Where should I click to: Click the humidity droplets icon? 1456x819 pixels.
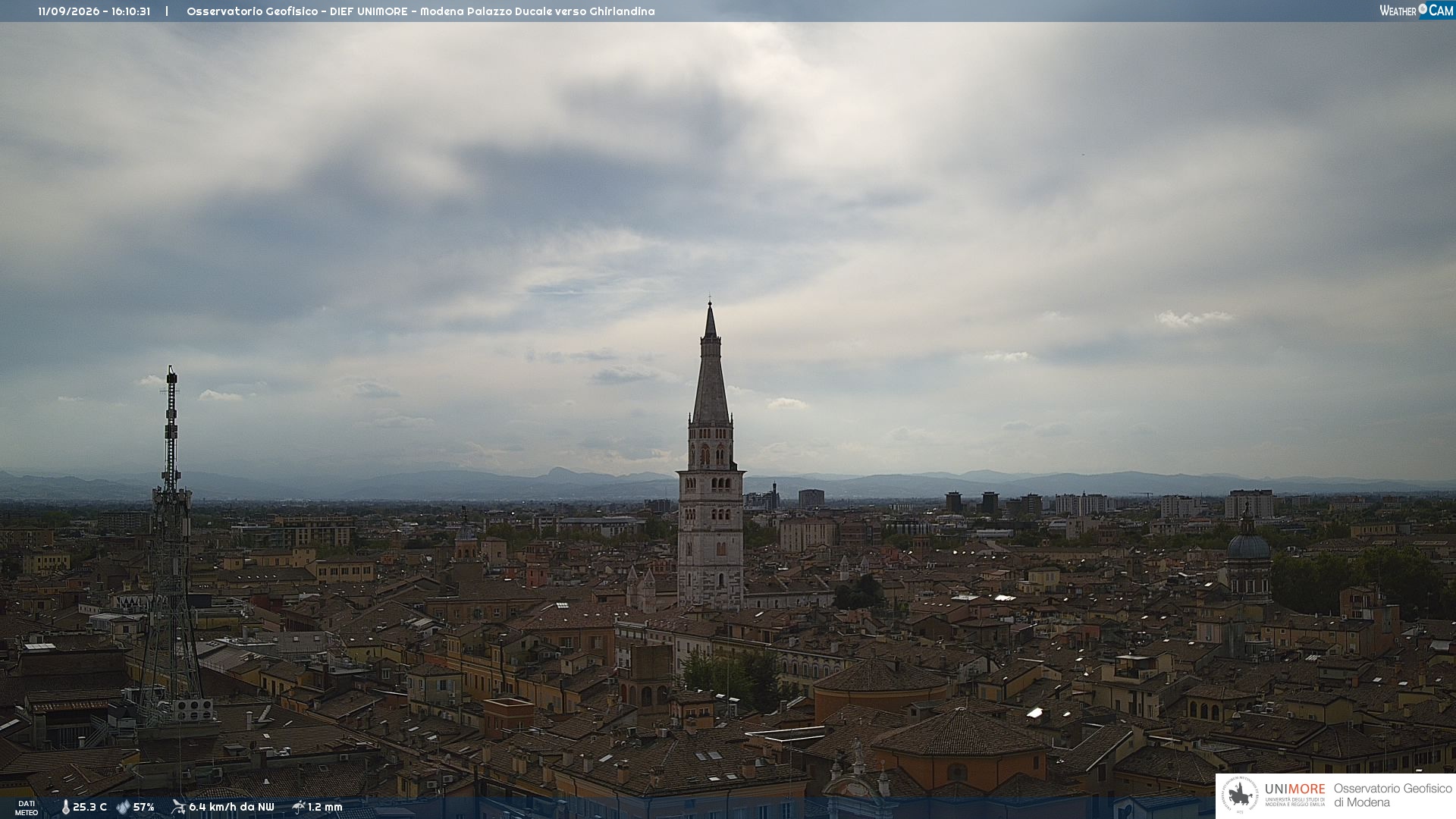(123, 808)
